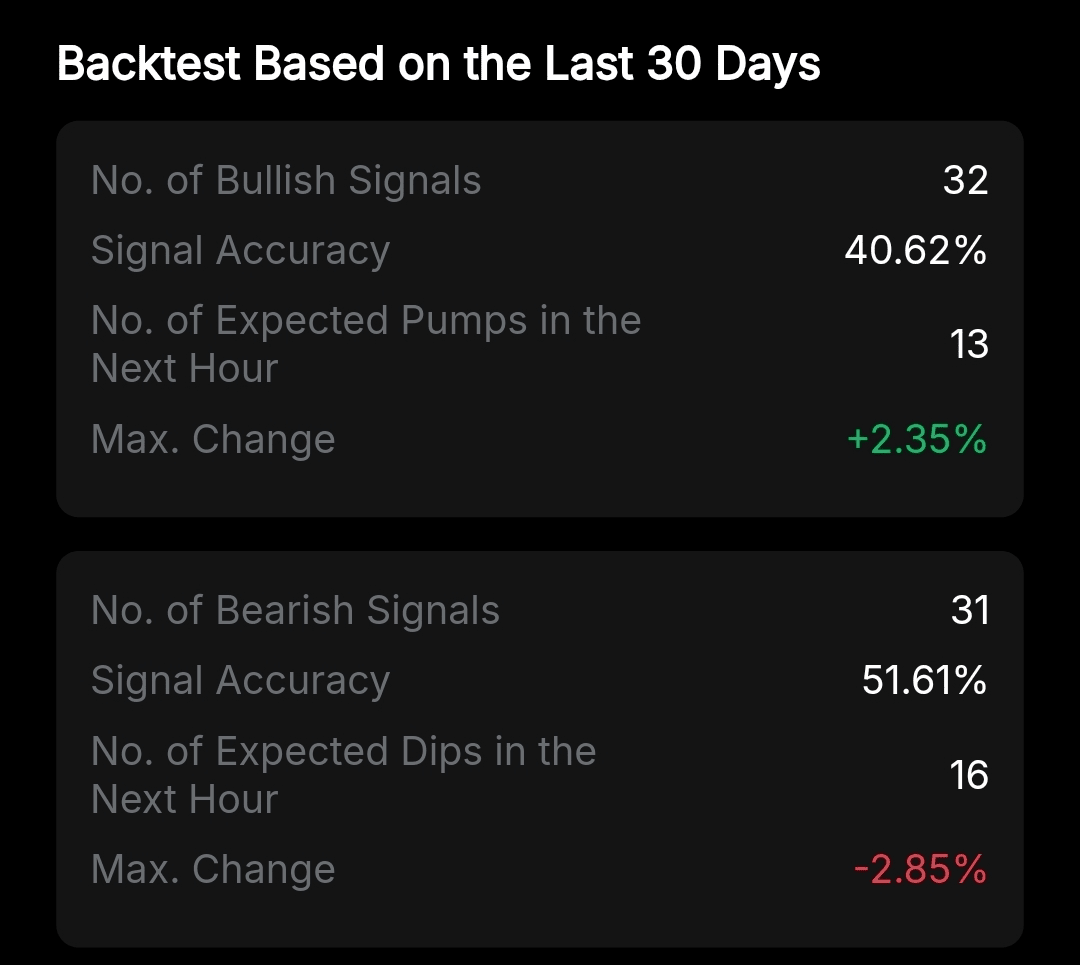This screenshot has height=965, width=1080.
Task: Click the expected pumps value 13
Action: 969,344
